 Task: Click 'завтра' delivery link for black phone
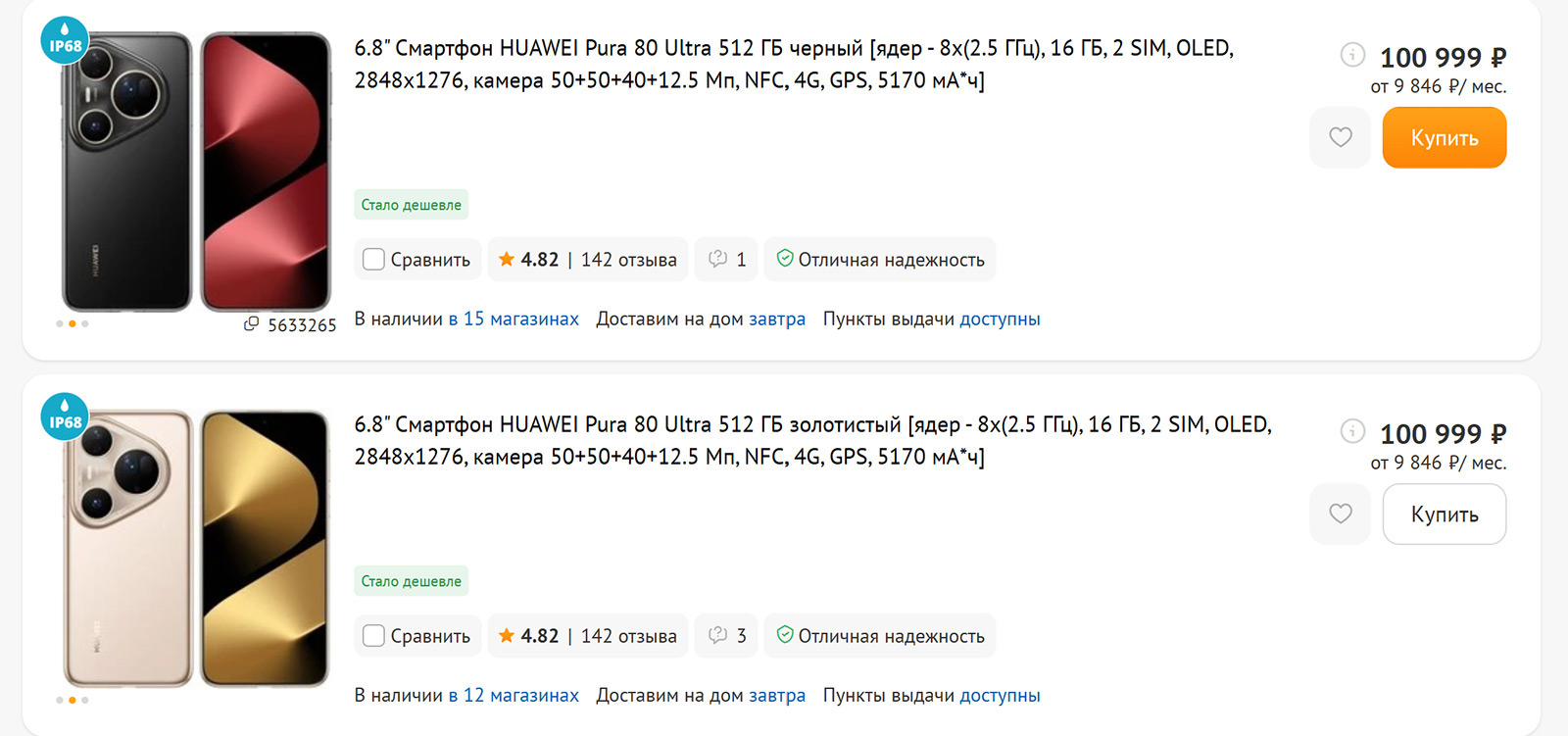tap(776, 319)
